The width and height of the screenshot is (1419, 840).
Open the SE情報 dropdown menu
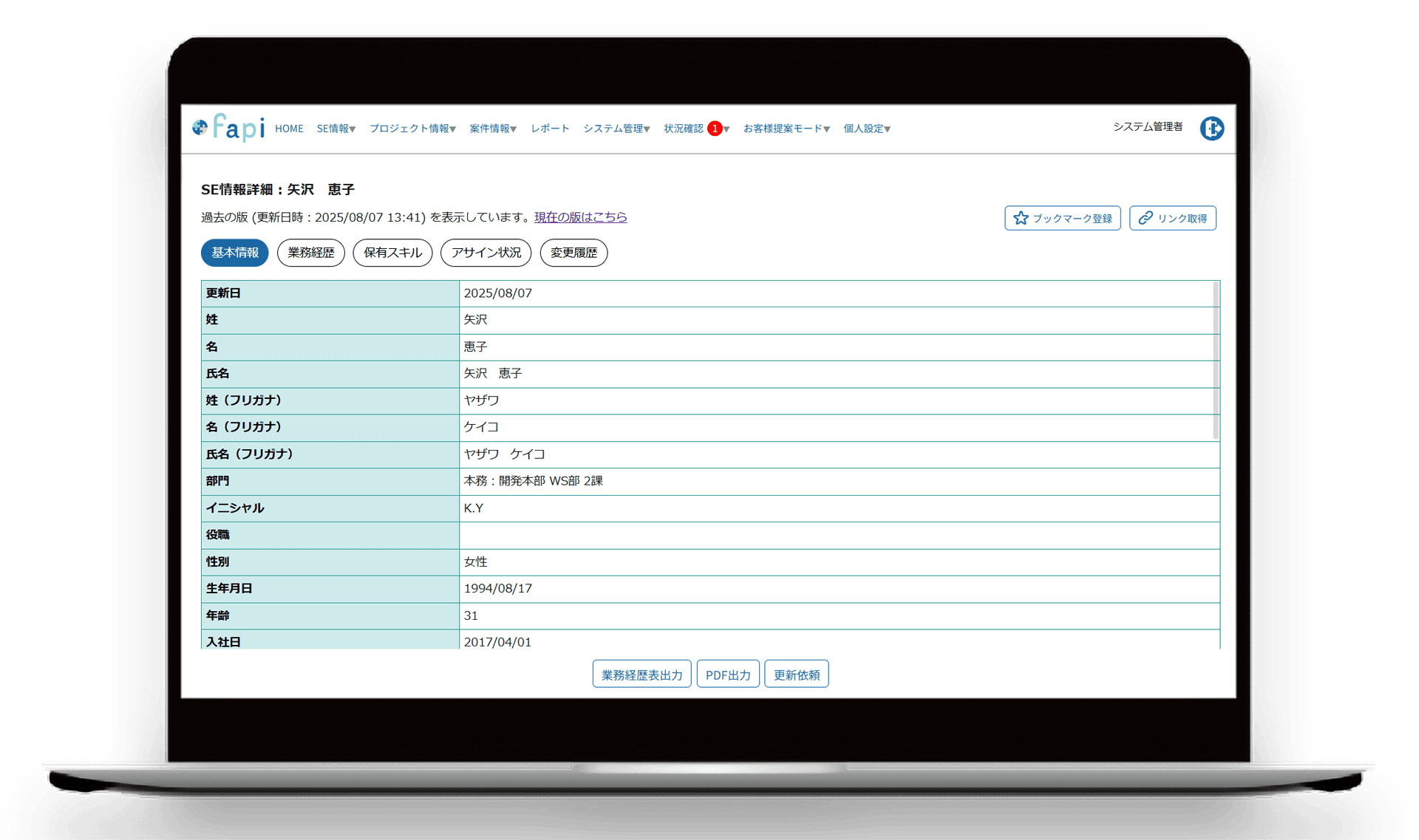(336, 129)
